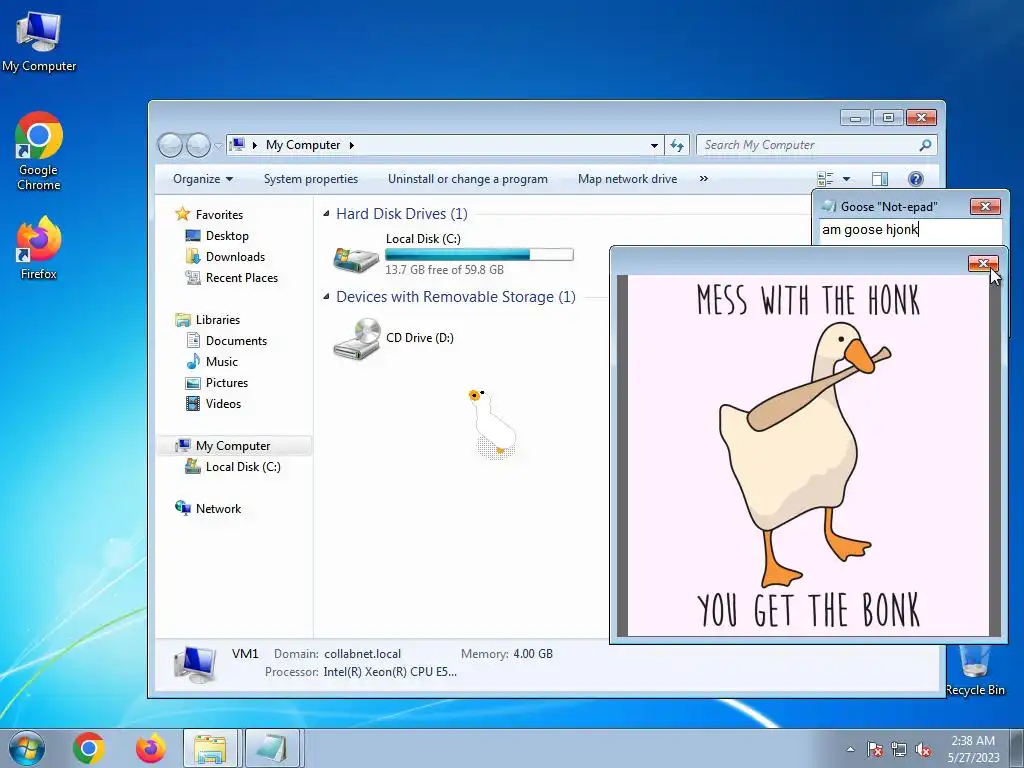This screenshot has height=768, width=1024.
Task: Open the view options dropdown arrow
Action: (846, 179)
